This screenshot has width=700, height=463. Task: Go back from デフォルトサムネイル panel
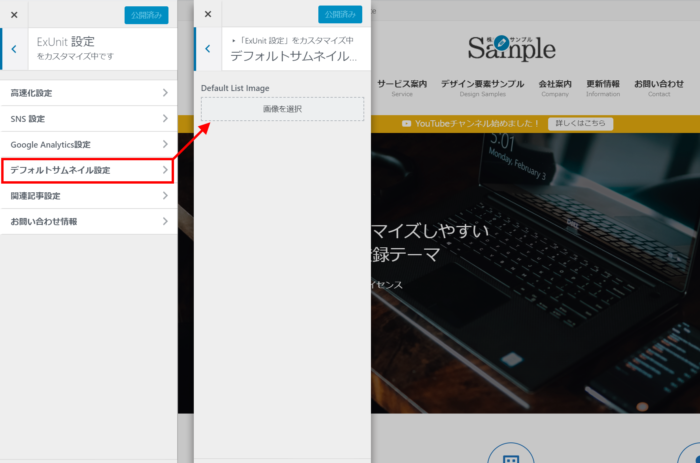[x=208, y=49]
